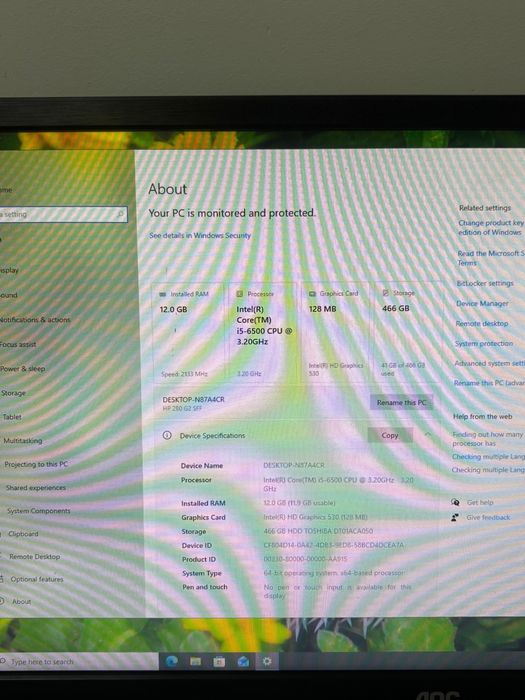Click the Get help icon
Screen dimensions: 525x700
tap(455, 502)
